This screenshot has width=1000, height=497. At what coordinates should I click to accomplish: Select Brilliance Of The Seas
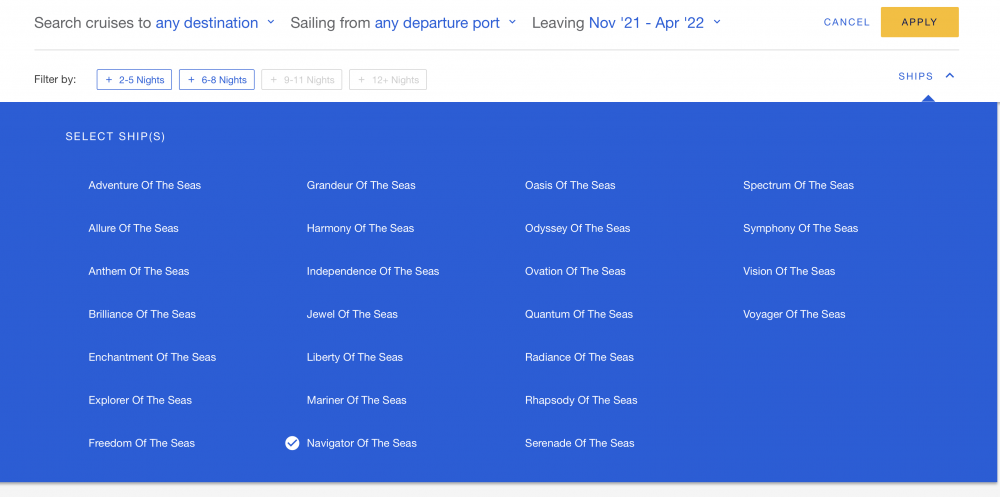pyautogui.click(x=142, y=315)
